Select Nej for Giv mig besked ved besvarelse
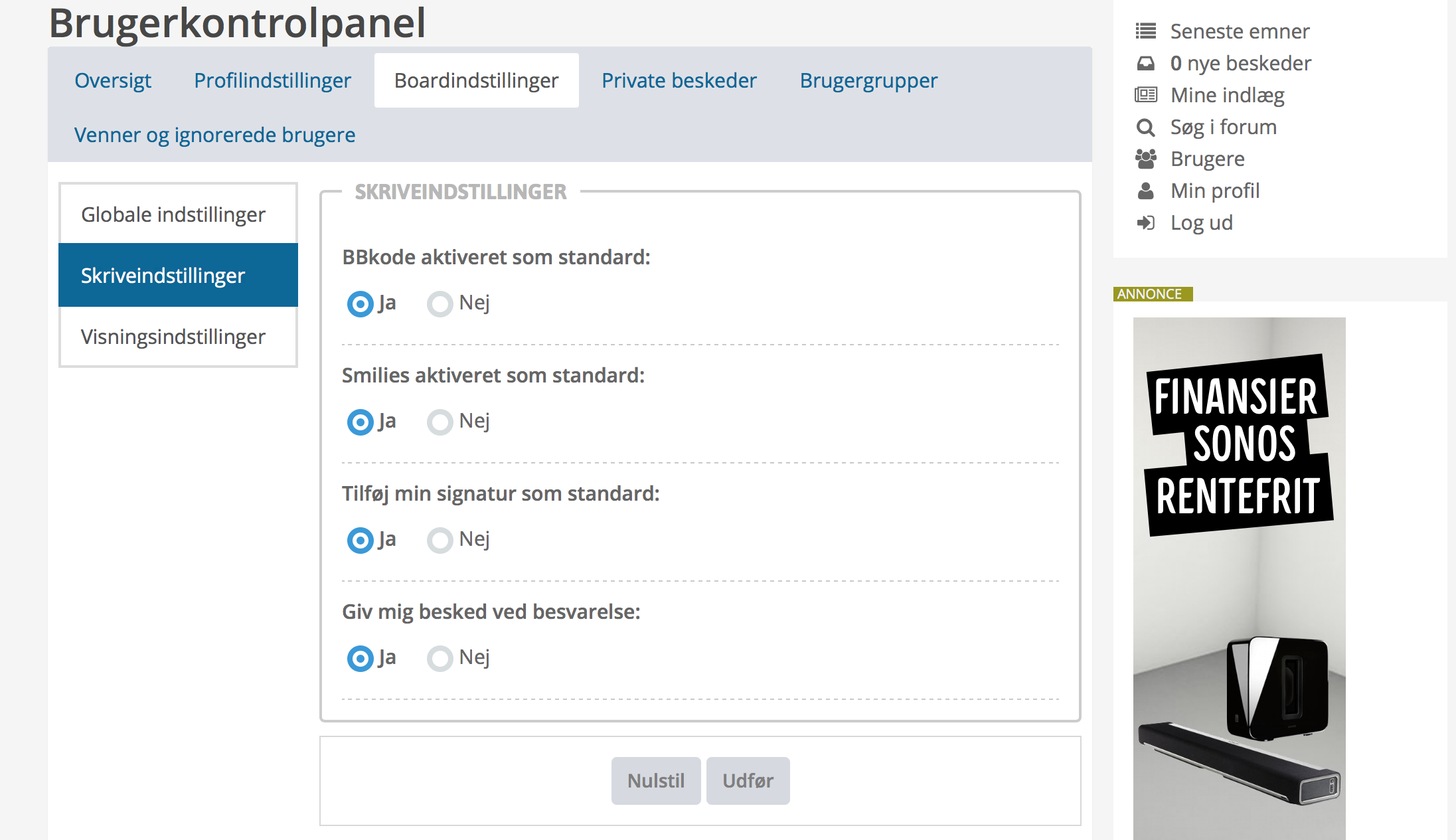The width and height of the screenshot is (1456, 840). click(440, 659)
